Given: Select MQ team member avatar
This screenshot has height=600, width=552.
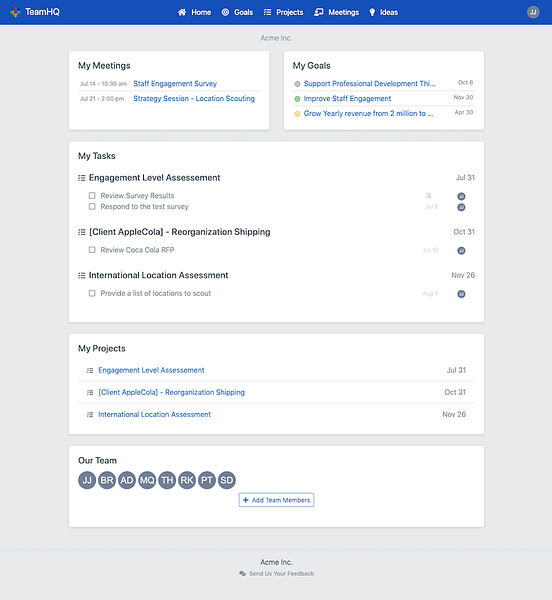Looking at the screenshot, I should pyautogui.click(x=147, y=480).
